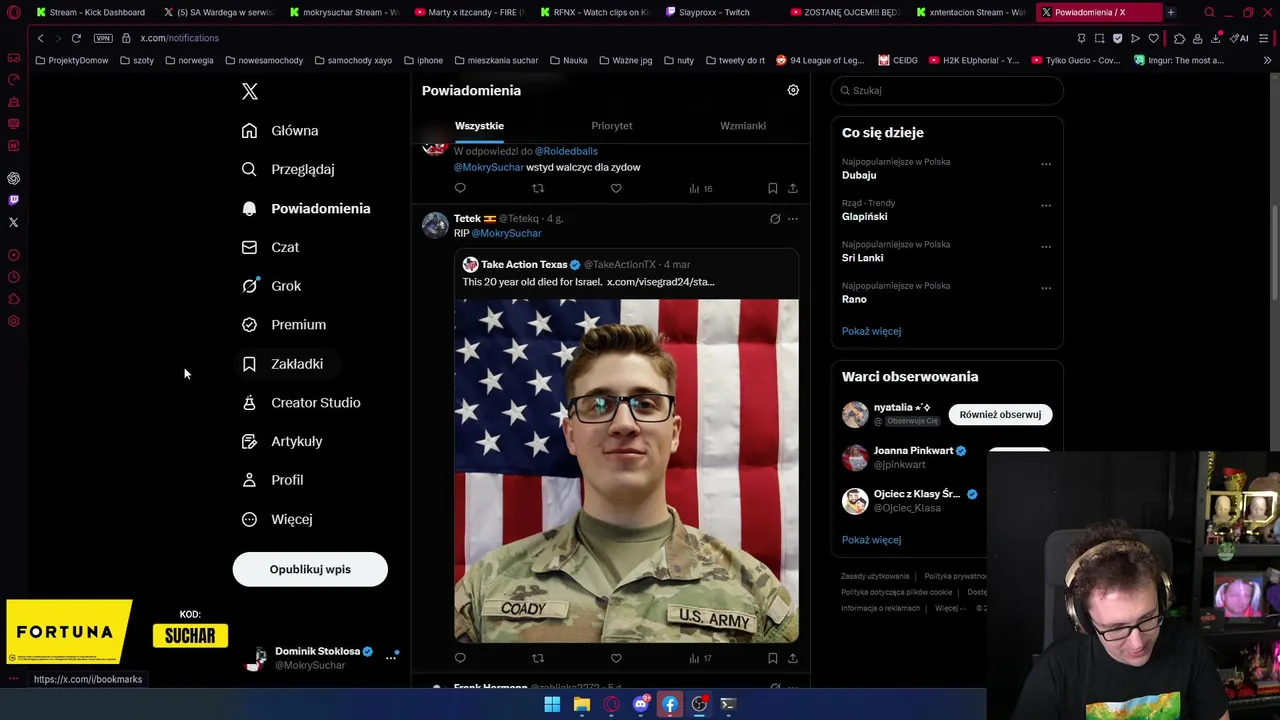
Task: Open Twitch in Opera sidebar
Action: pyautogui.click(x=14, y=200)
